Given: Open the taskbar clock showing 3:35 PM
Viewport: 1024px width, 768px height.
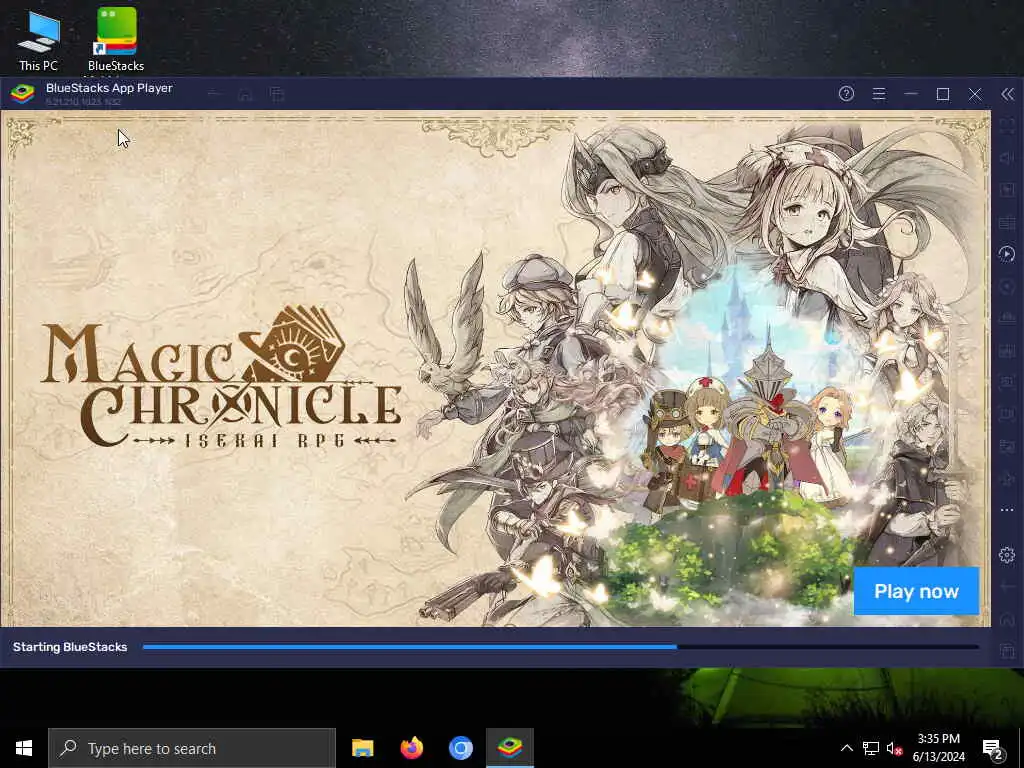Looking at the screenshot, I should coord(938,748).
